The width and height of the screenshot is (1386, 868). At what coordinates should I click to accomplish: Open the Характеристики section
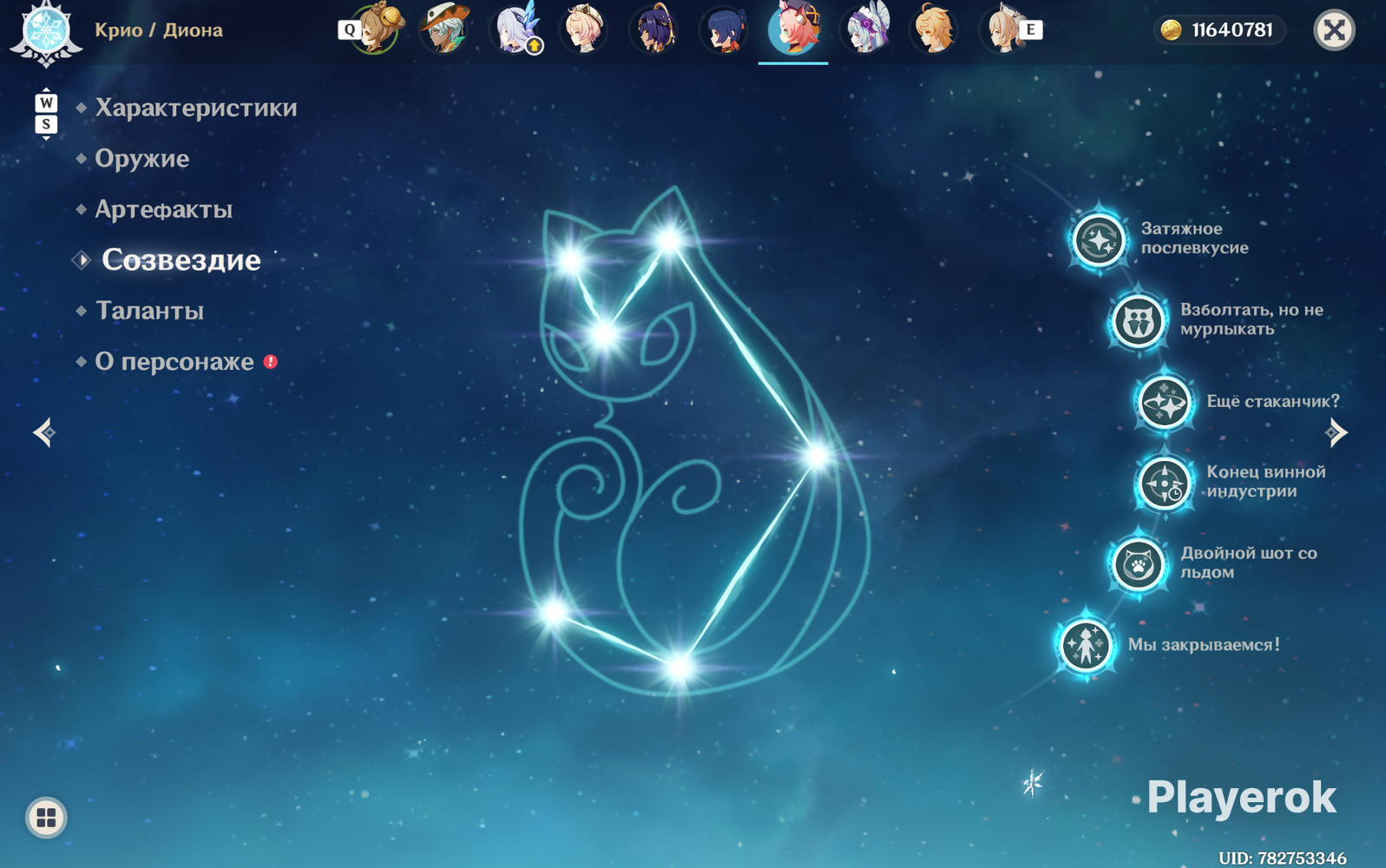pyautogui.click(x=196, y=108)
